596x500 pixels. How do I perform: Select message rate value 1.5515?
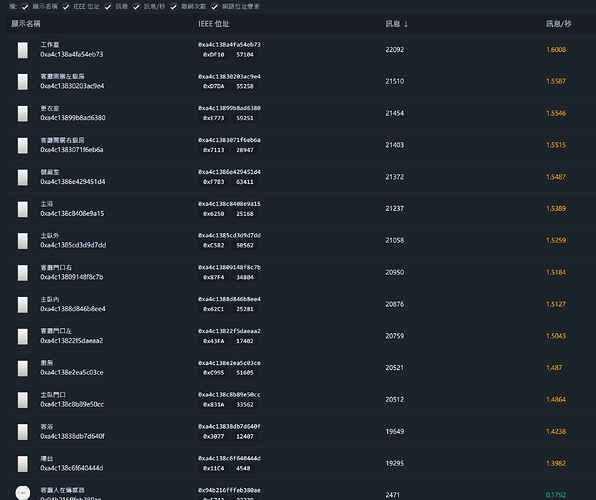(x=556, y=145)
